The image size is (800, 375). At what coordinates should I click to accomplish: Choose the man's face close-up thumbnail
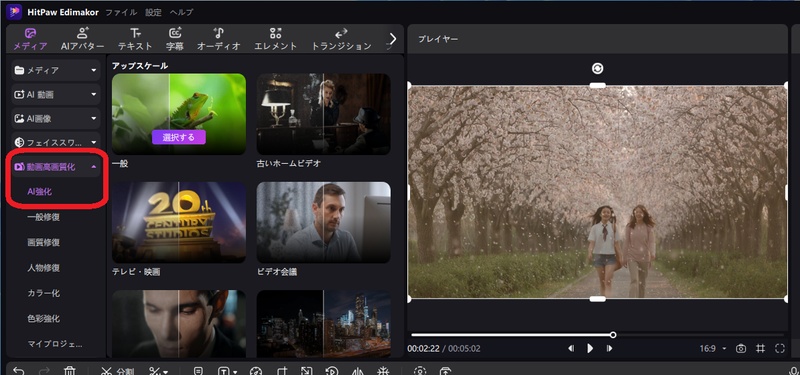[179, 324]
